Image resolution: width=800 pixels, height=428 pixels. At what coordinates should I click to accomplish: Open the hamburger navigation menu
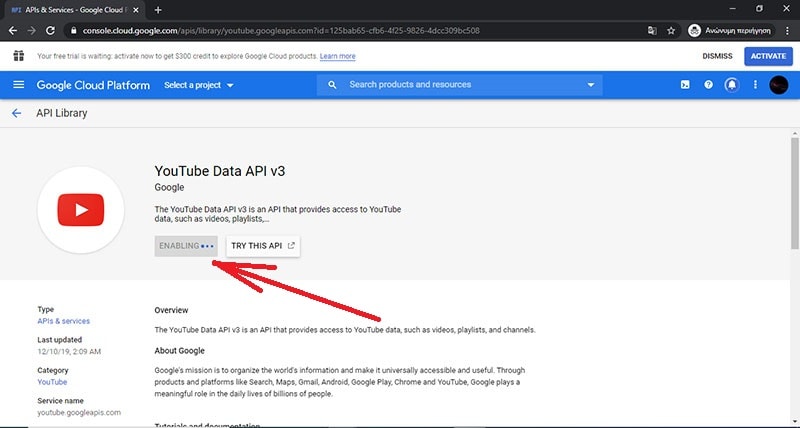point(18,85)
